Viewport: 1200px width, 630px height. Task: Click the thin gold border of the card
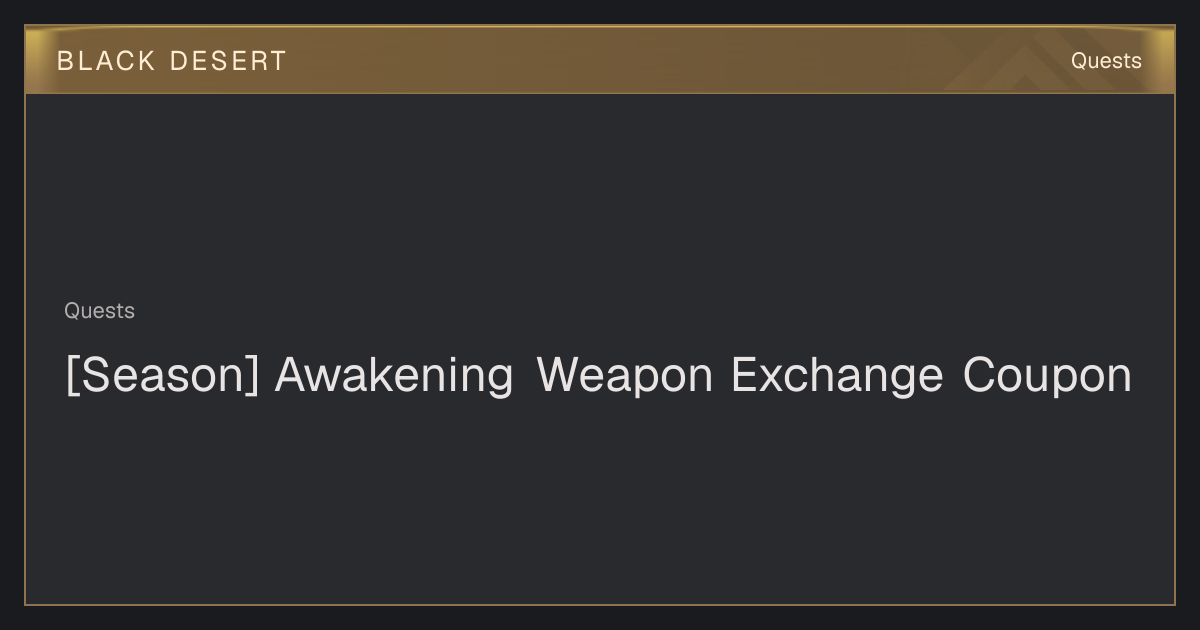click(25, 350)
